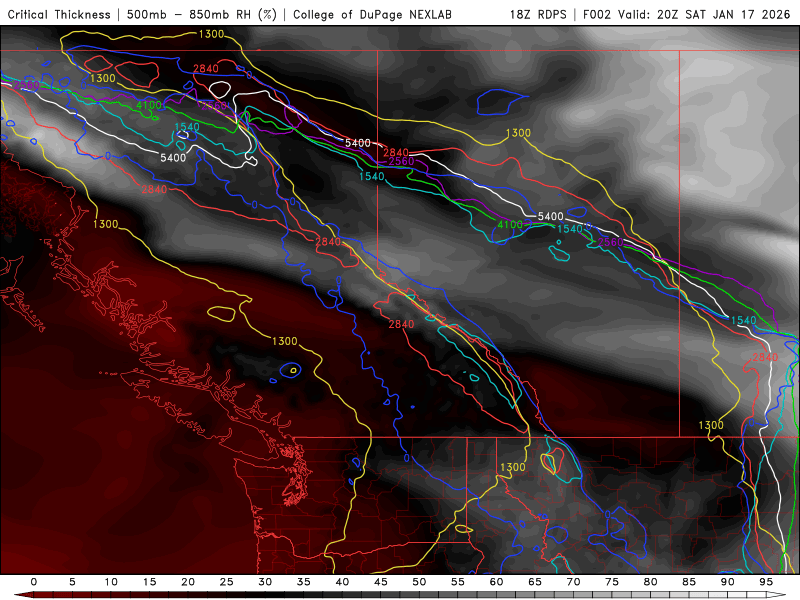
Task: Click the colorbar tick label "65"
Action: click(535, 582)
